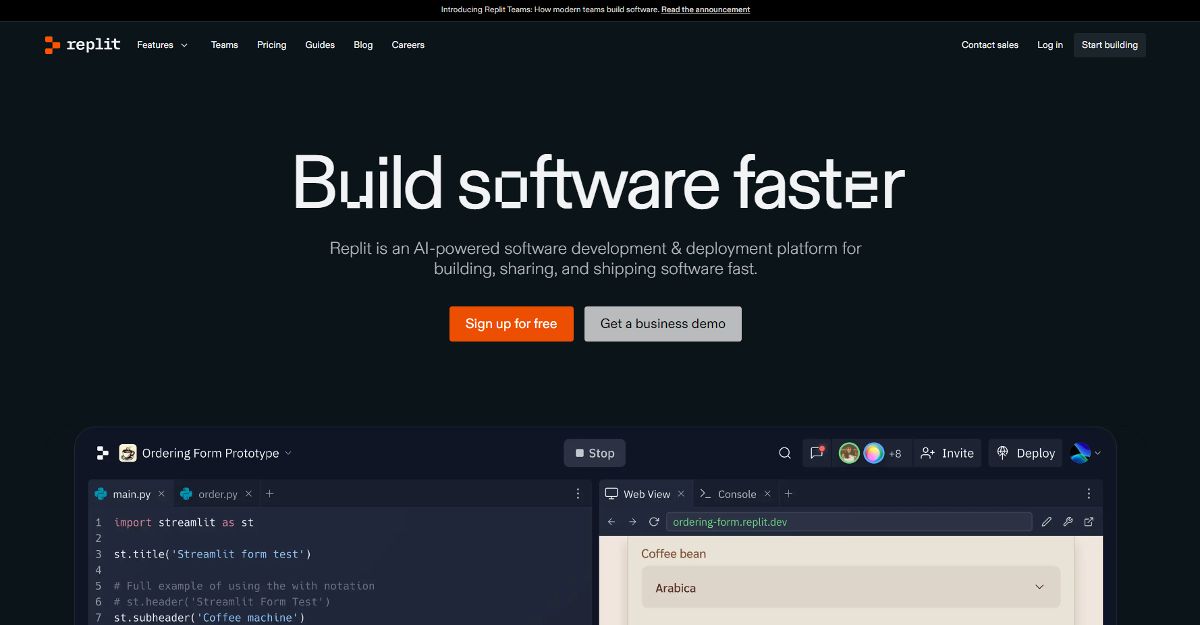
Task: Open the Ordering Form Prototype project dropdown
Action: (x=210, y=453)
